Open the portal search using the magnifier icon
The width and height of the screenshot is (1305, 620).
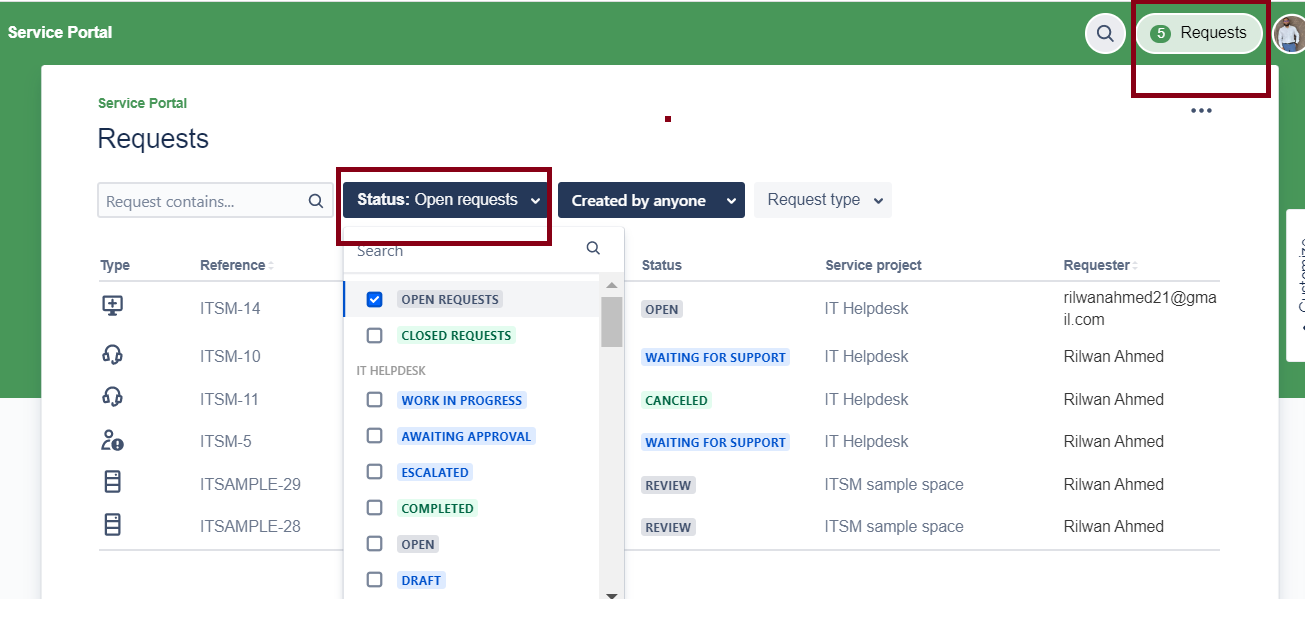click(1104, 33)
